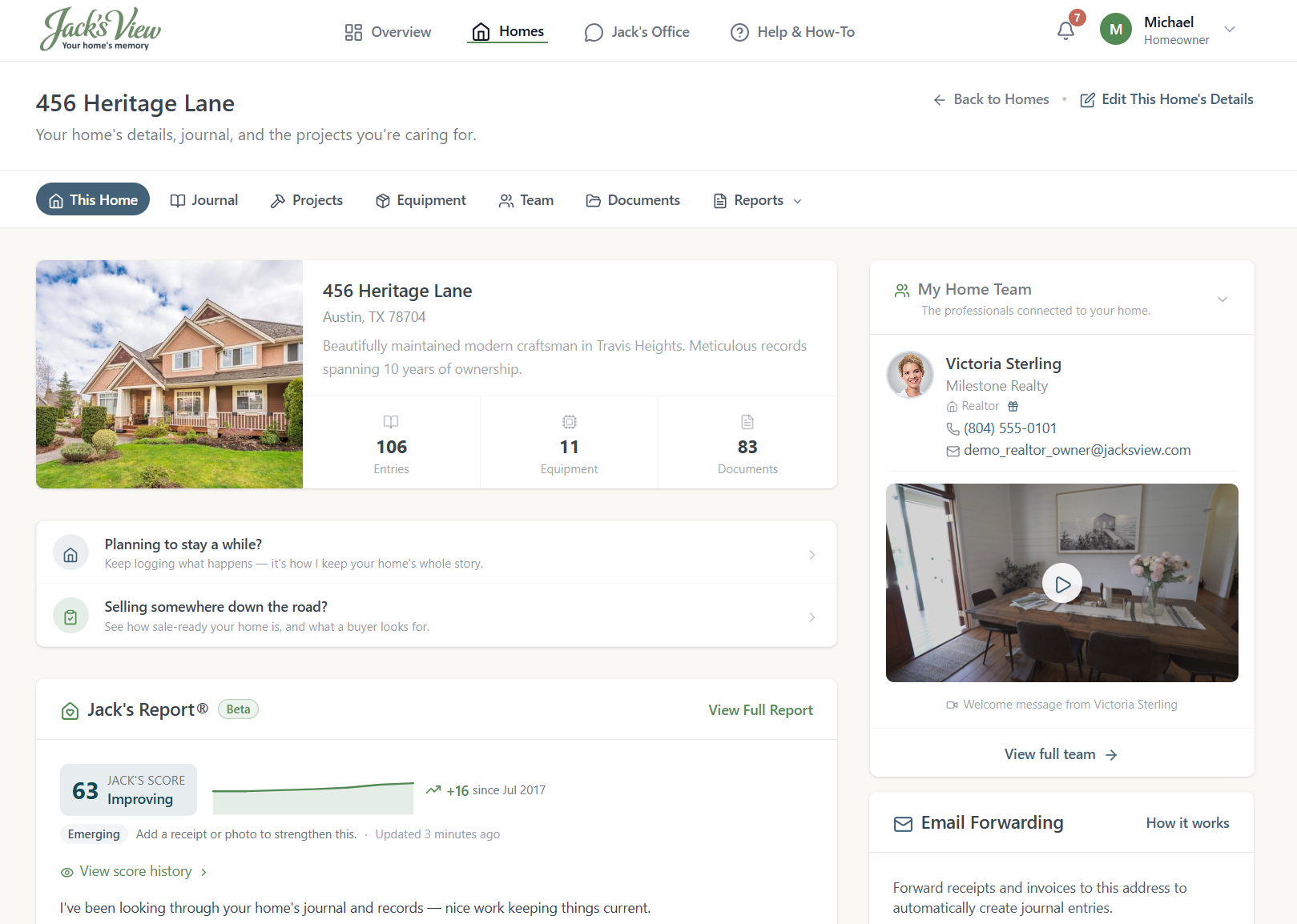The height and width of the screenshot is (924, 1297).
Task: Click the +16 trending-up arrow icon
Action: click(433, 790)
